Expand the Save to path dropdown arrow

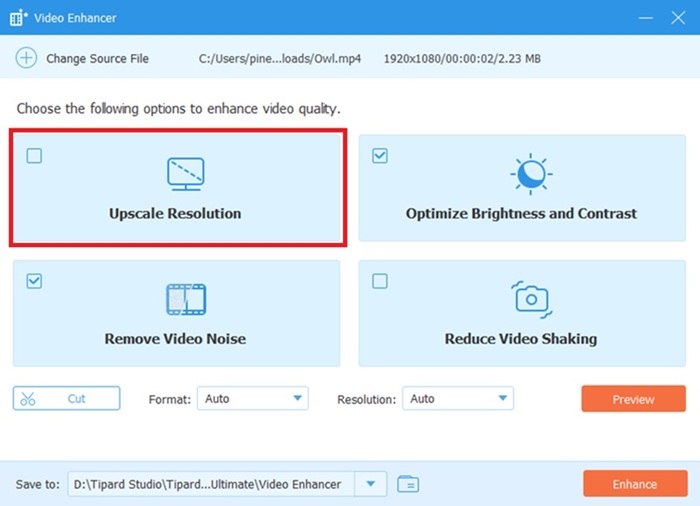[x=370, y=484]
